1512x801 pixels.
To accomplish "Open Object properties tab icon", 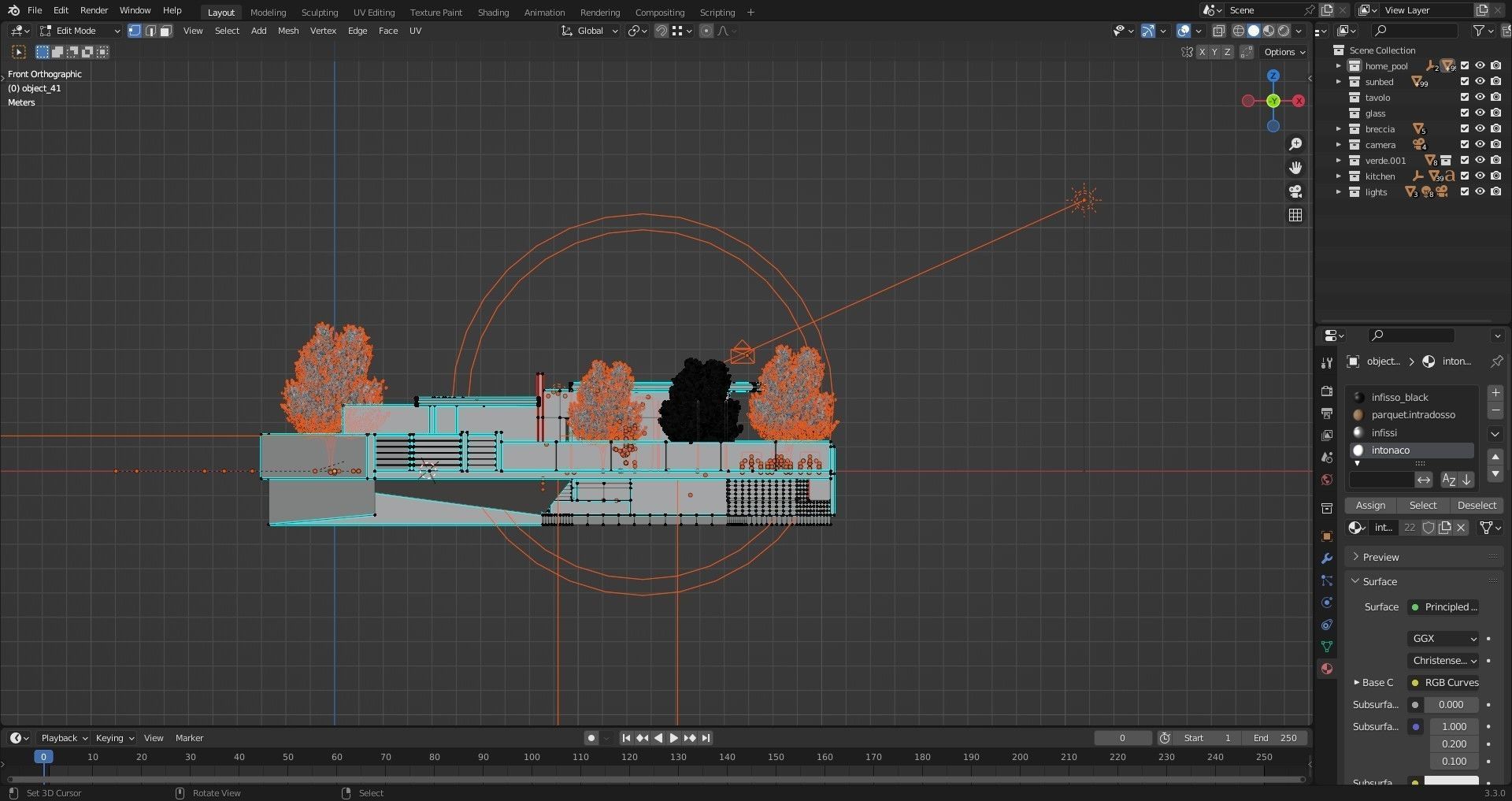I will click(x=1327, y=536).
